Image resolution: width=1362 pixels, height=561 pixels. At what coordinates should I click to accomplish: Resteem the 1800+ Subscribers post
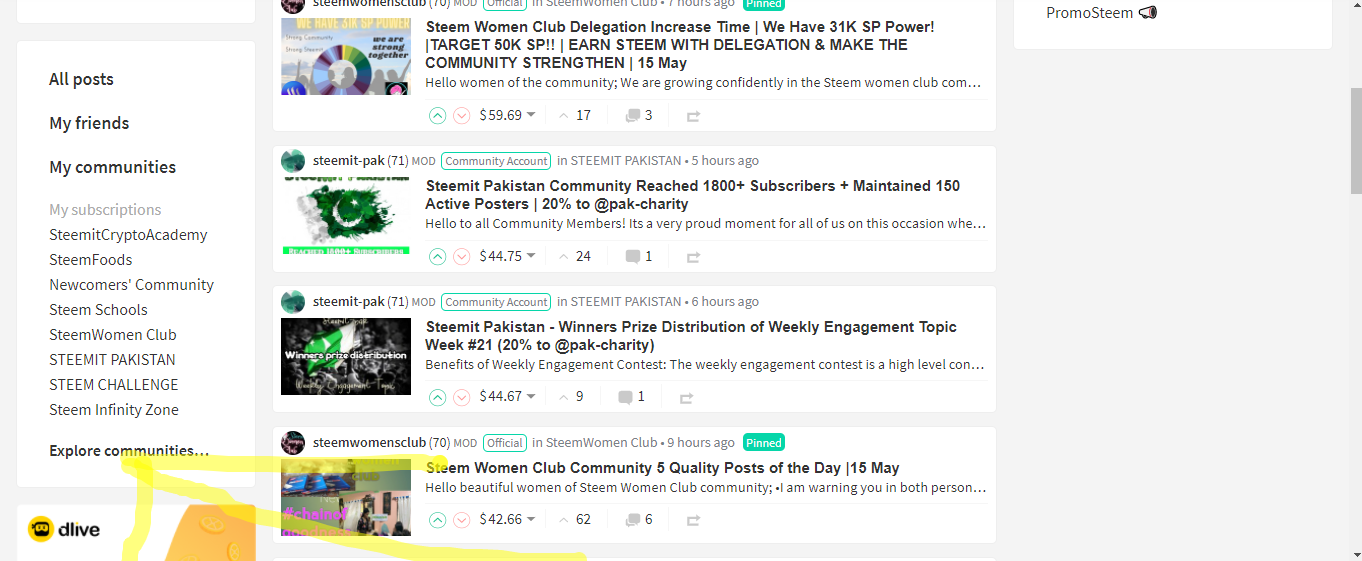point(693,257)
